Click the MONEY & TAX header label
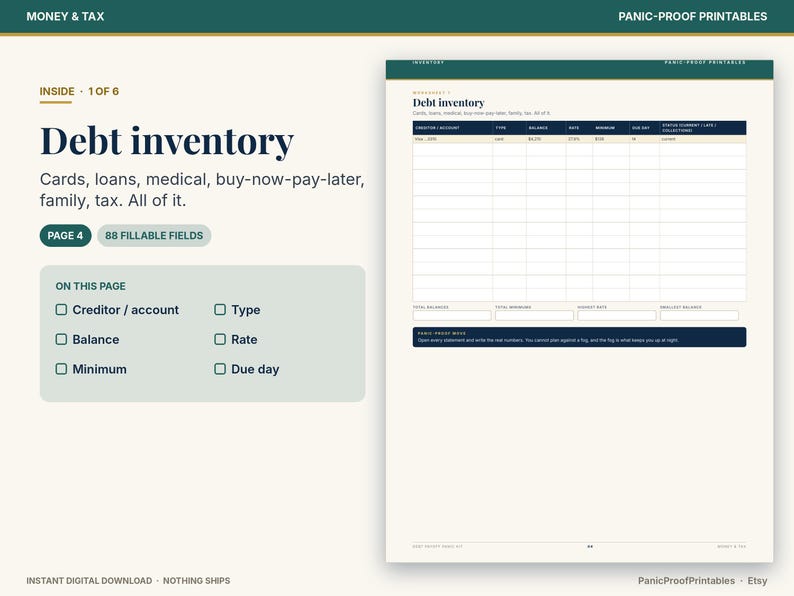794x596 pixels. click(65, 16)
